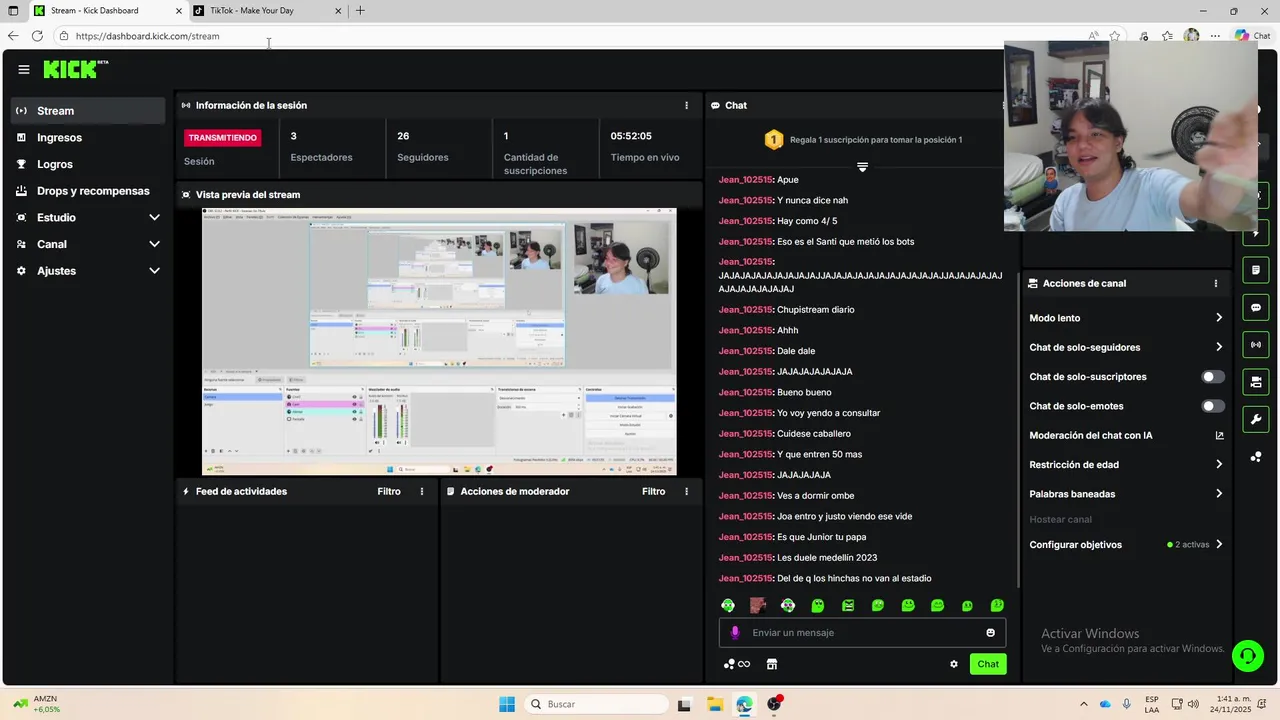Insert the brown pixelated emote
The width and height of the screenshot is (1280, 720).
(758, 605)
